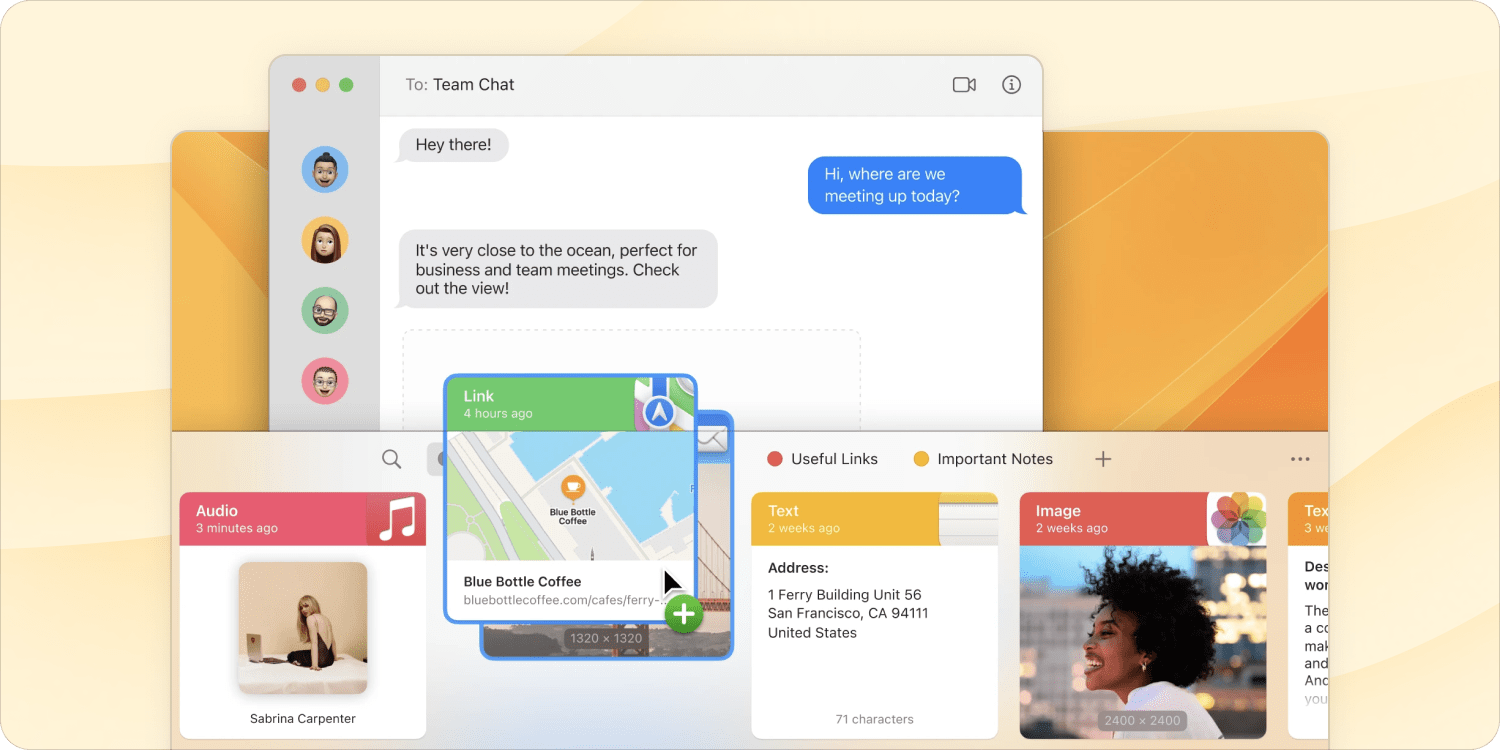Click the "1 Ferry Building Unit 56" address text
1500x750 pixels.
(845, 595)
